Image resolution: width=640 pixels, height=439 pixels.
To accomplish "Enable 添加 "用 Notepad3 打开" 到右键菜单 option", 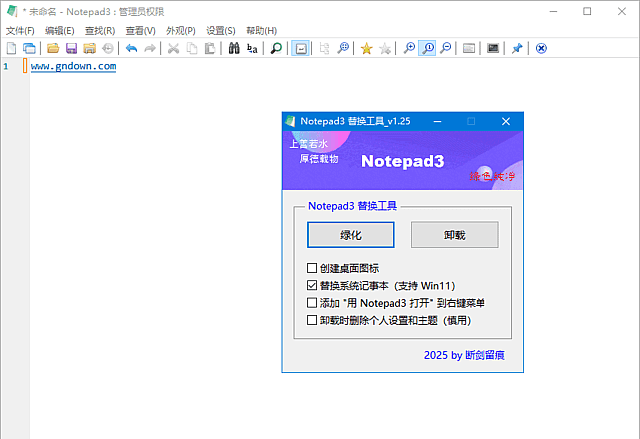I will (312, 303).
